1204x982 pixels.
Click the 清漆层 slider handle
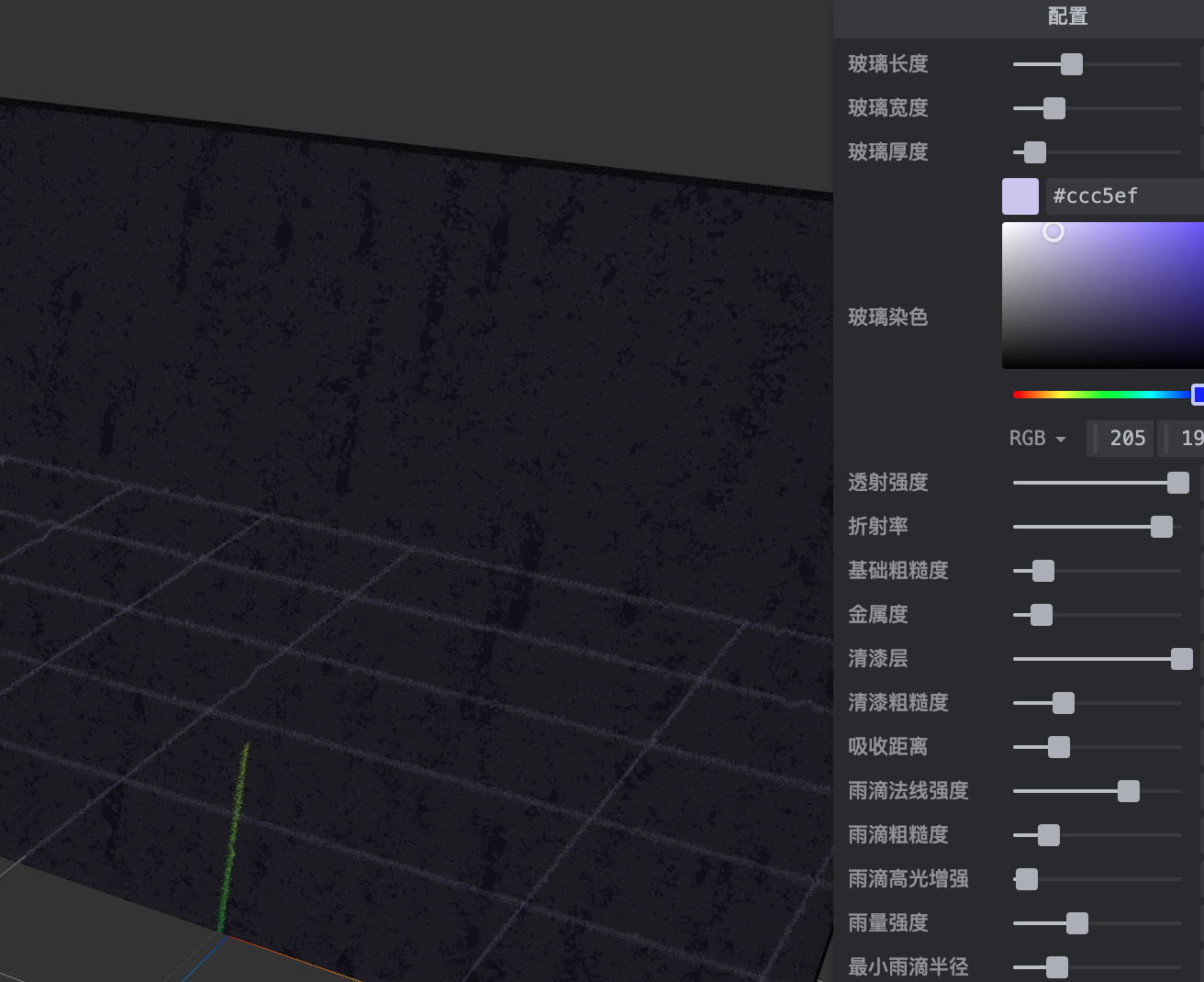[x=1182, y=659]
